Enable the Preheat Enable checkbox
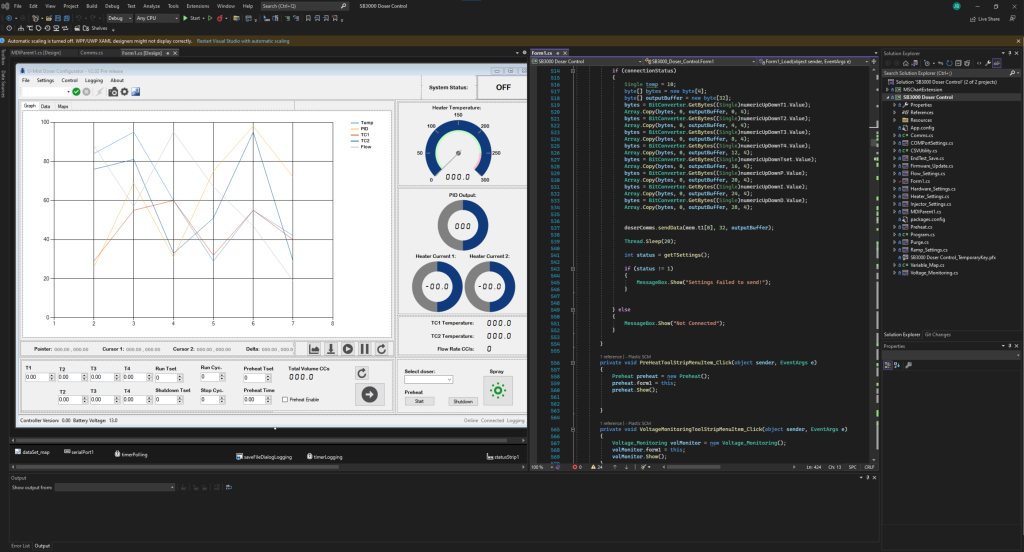 click(x=285, y=399)
